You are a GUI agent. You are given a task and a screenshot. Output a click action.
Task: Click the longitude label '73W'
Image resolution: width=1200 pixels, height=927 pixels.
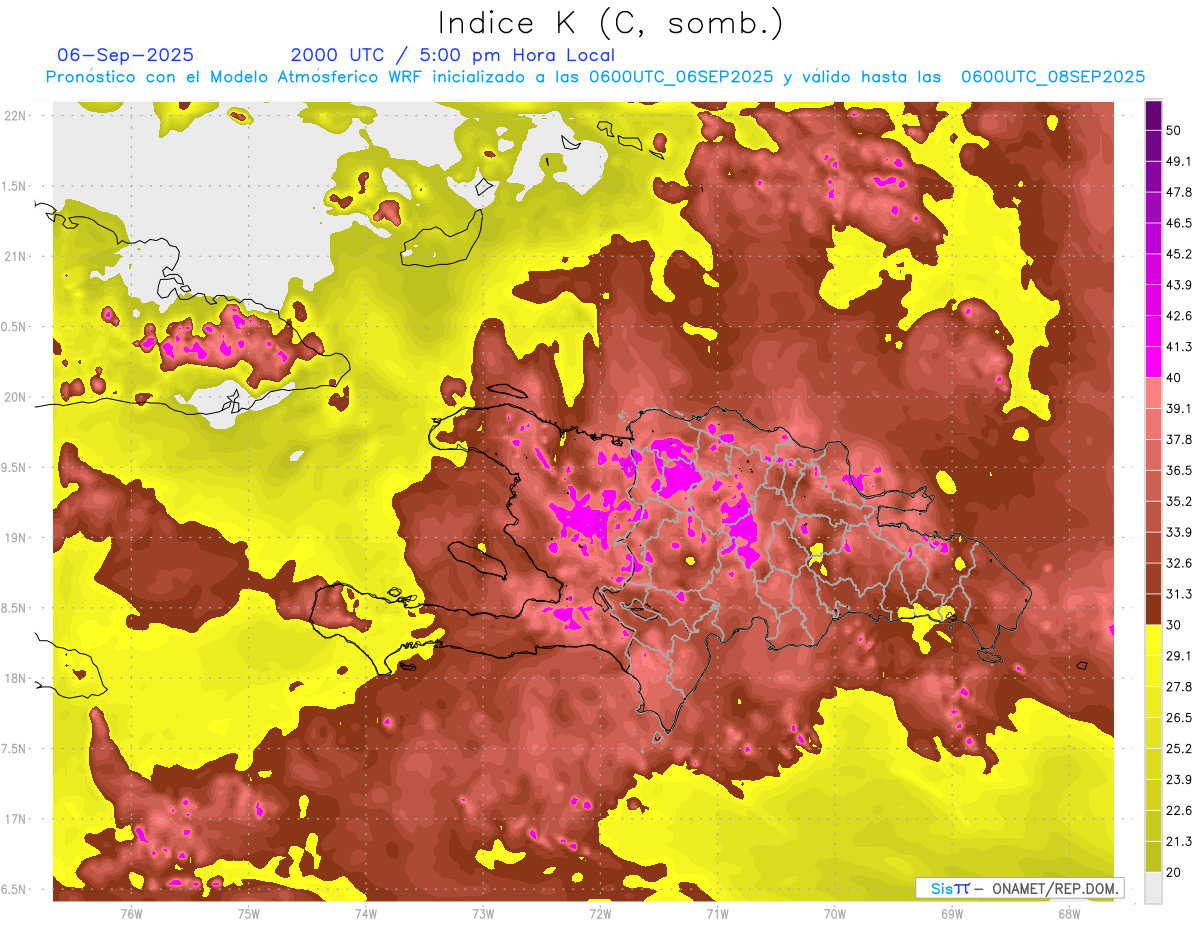click(x=483, y=914)
